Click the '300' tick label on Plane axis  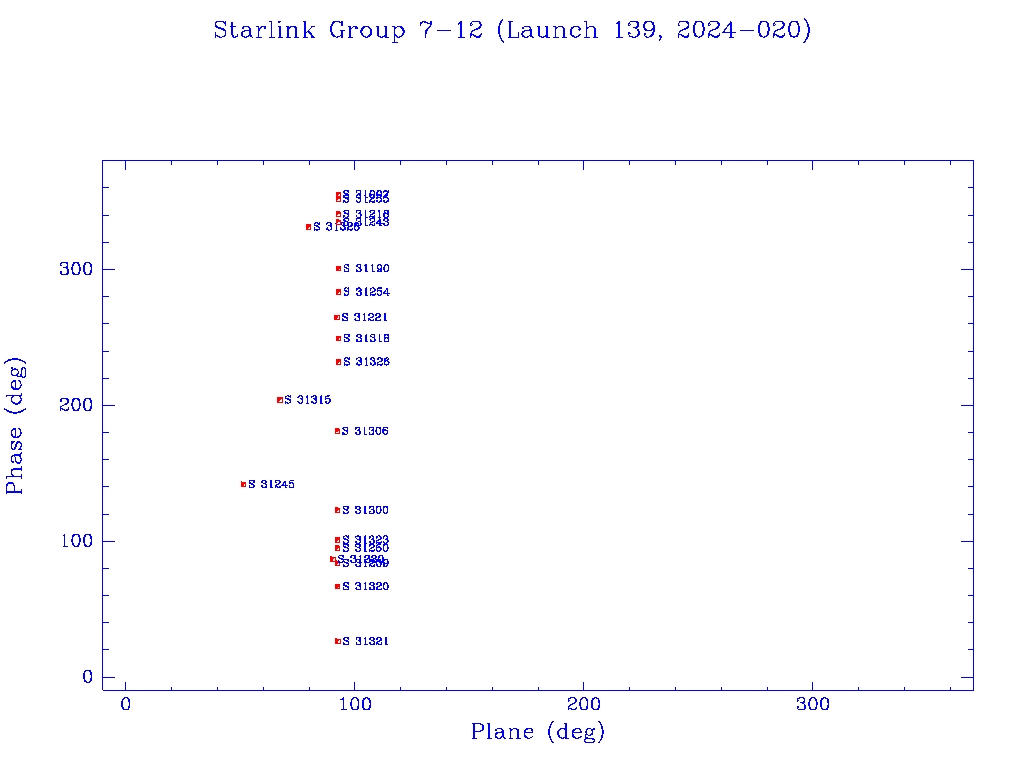812,704
